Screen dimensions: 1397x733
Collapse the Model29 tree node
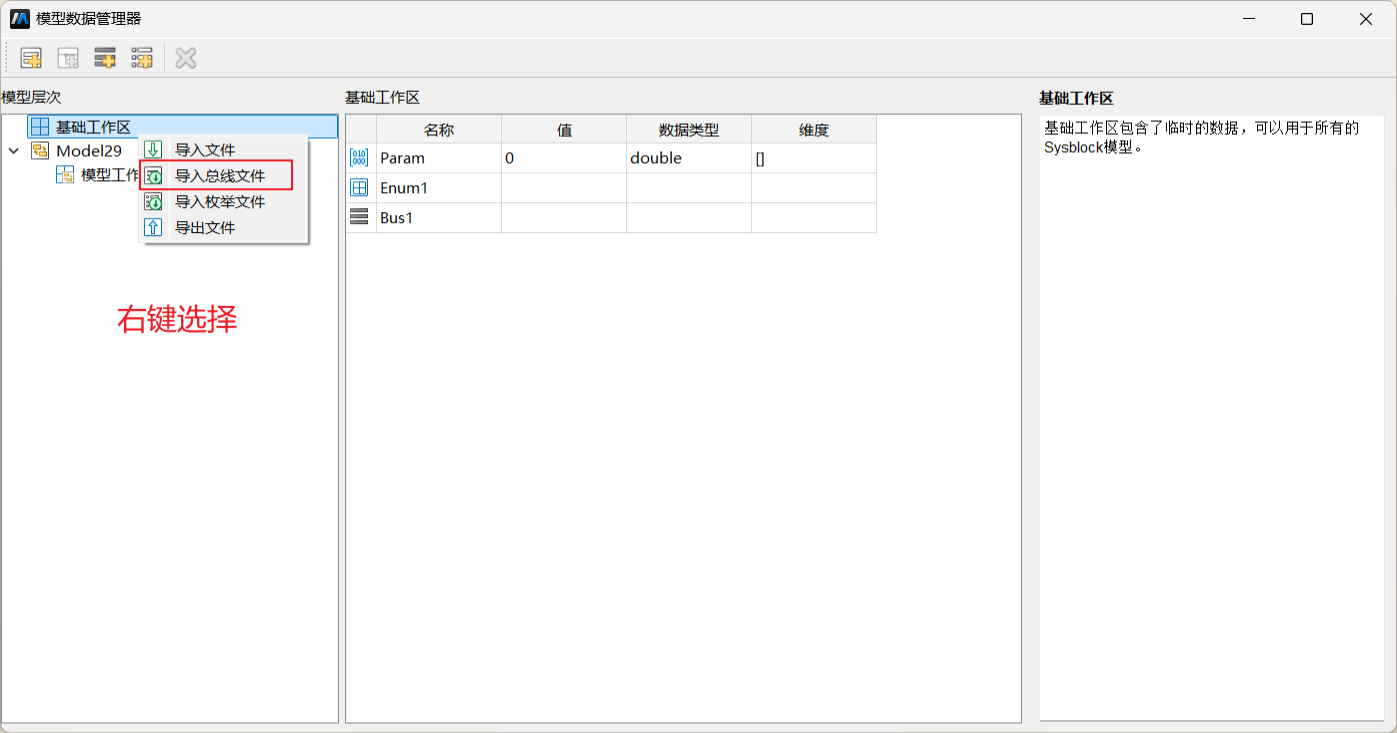[x=14, y=151]
